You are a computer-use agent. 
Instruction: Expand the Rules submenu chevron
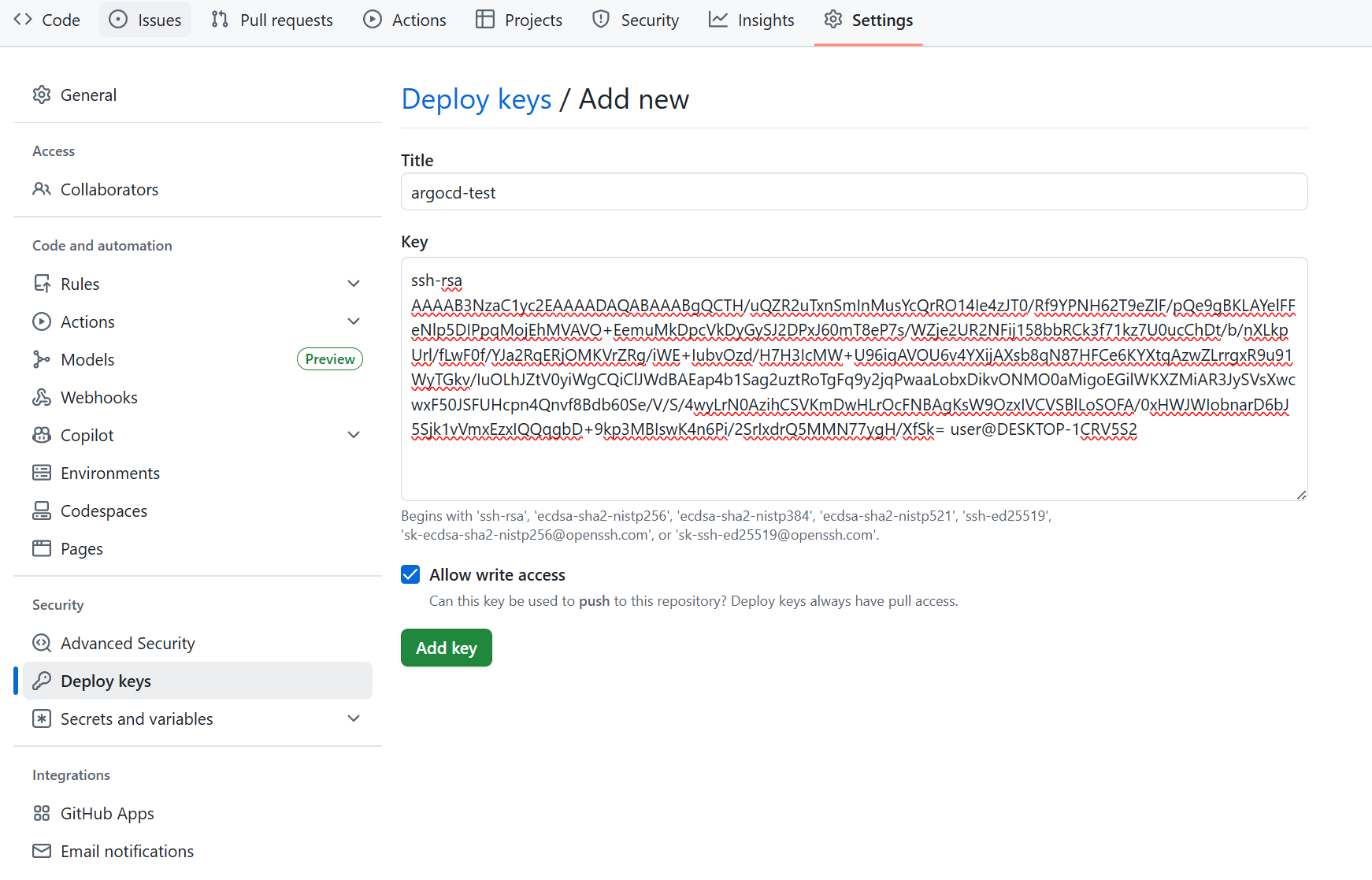tap(354, 284)
